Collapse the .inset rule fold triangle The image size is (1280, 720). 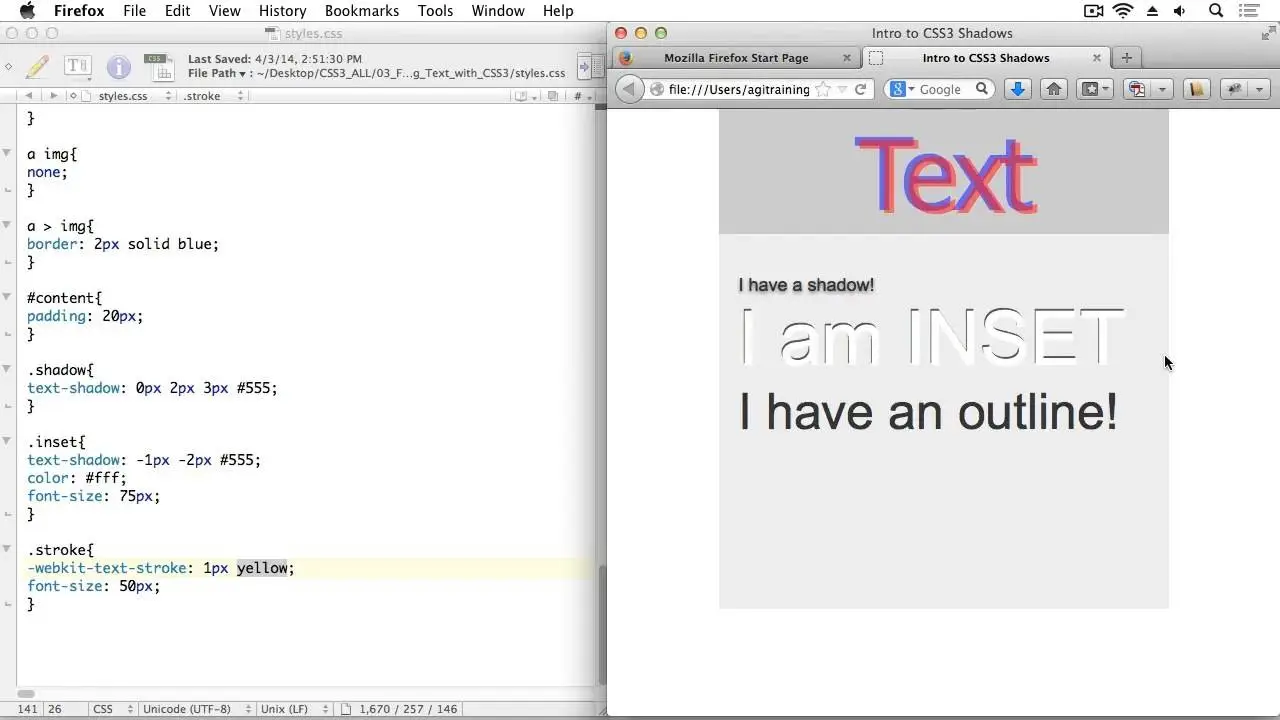pyautogui.click(x=8, y=442)
